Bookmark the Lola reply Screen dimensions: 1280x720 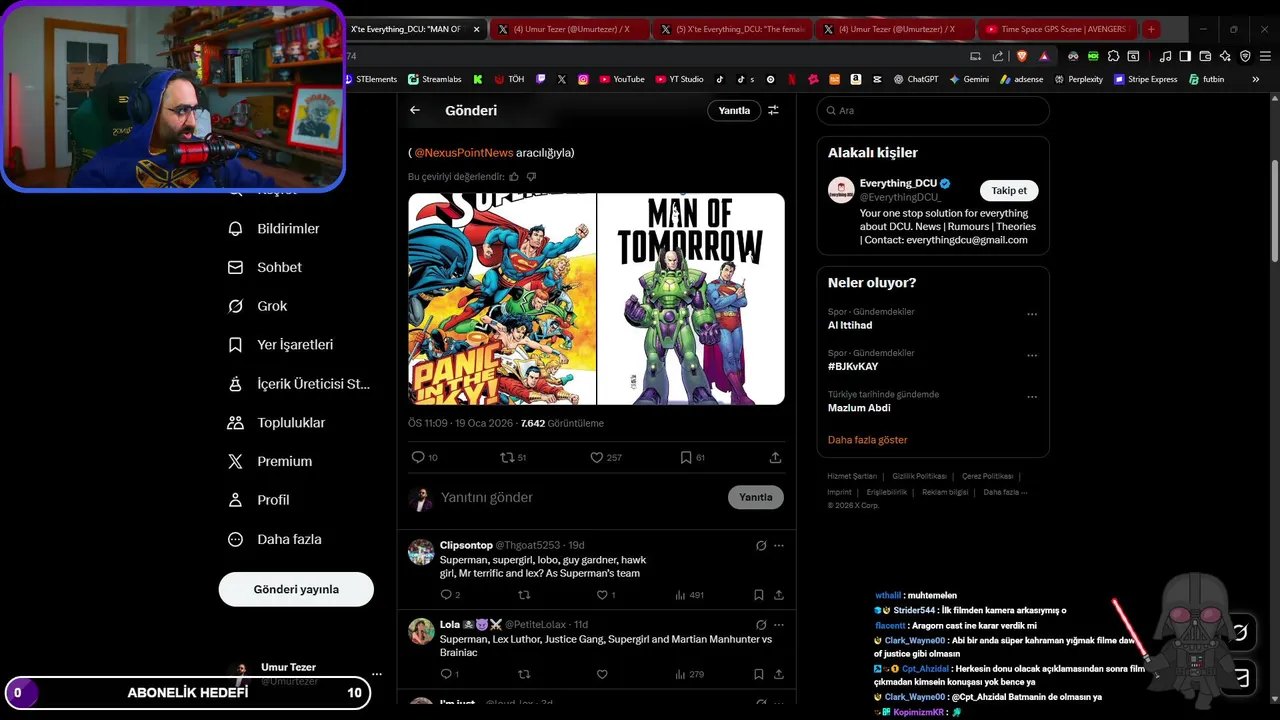[759, 674]
